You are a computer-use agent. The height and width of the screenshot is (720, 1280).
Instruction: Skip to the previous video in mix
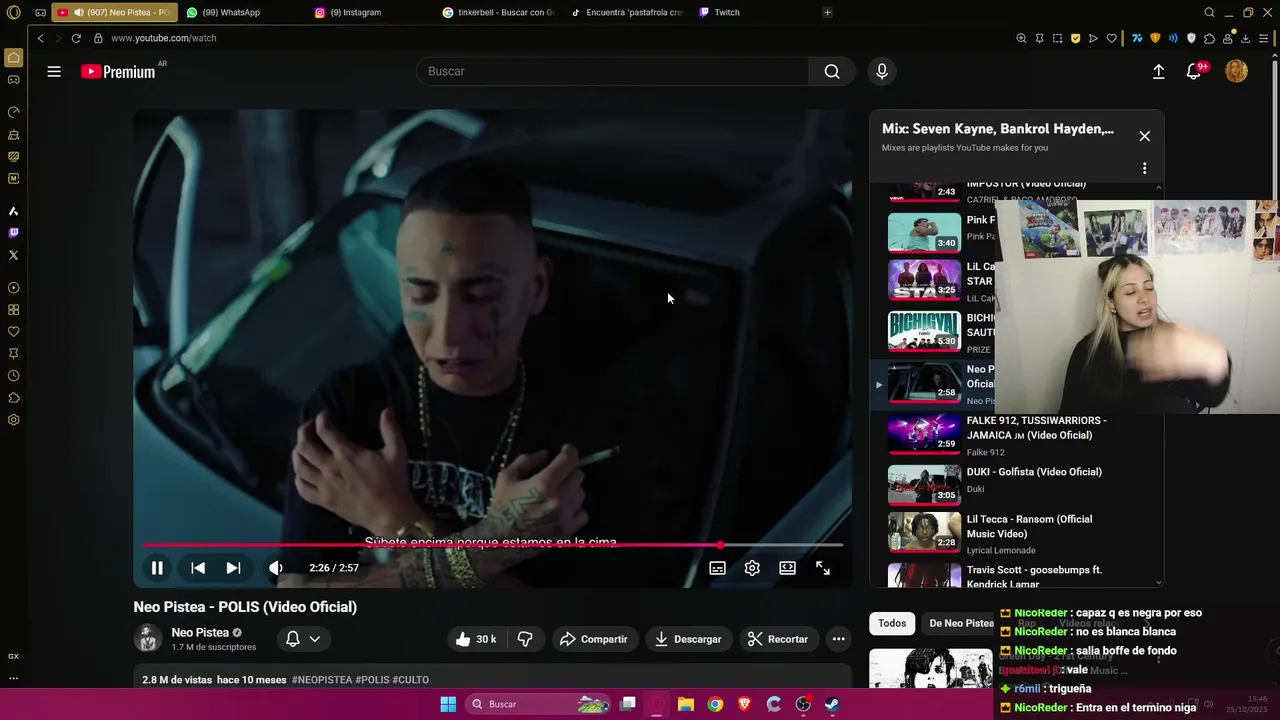[198, 568]
